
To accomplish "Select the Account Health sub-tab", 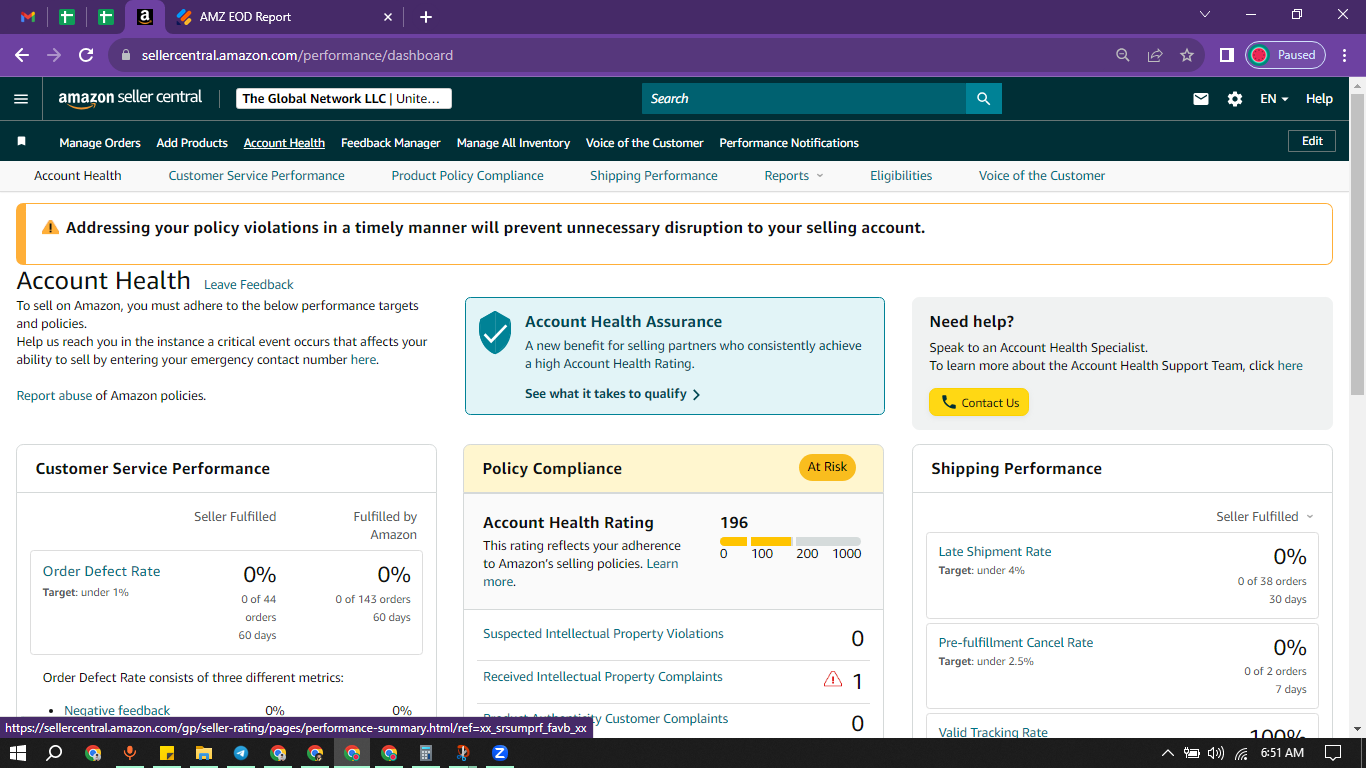I will 77,175.
